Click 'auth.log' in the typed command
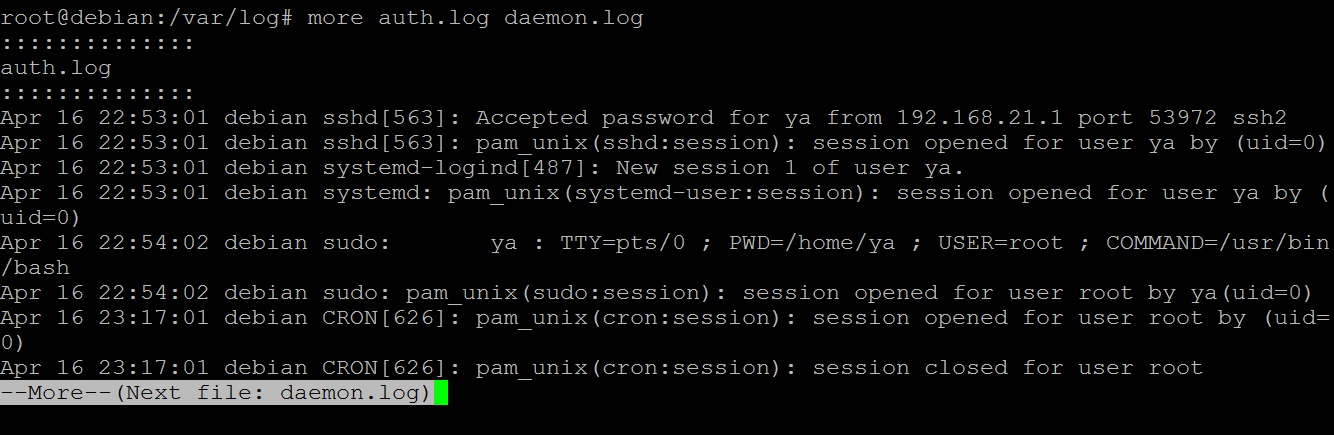The width and height of the screenshot is (1334, 435). pyautogui.click(x=434, y=18)
